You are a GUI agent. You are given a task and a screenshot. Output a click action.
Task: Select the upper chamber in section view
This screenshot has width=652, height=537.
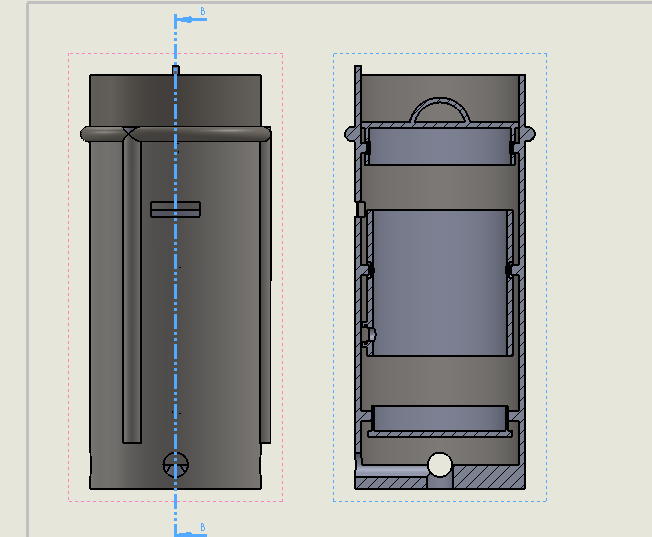pos(440,146)
